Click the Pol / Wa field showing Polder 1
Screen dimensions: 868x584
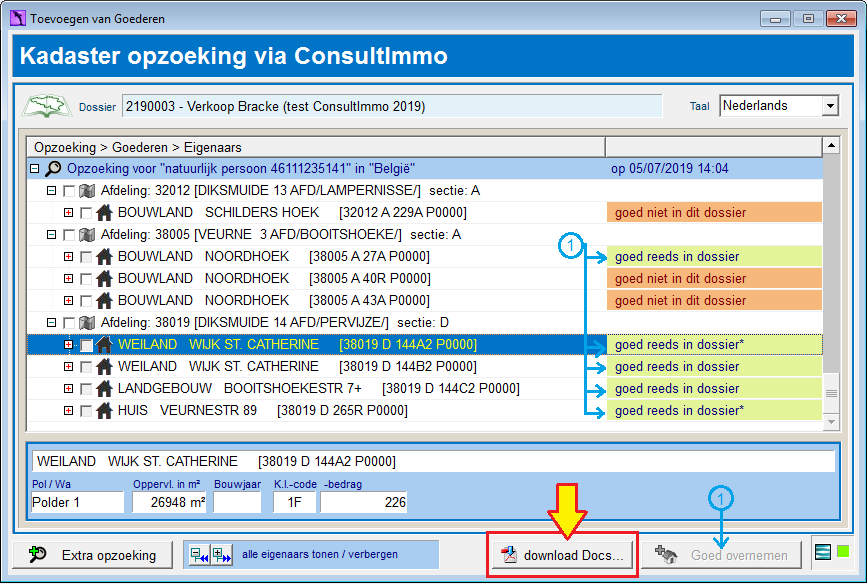(x=77, y=503)
